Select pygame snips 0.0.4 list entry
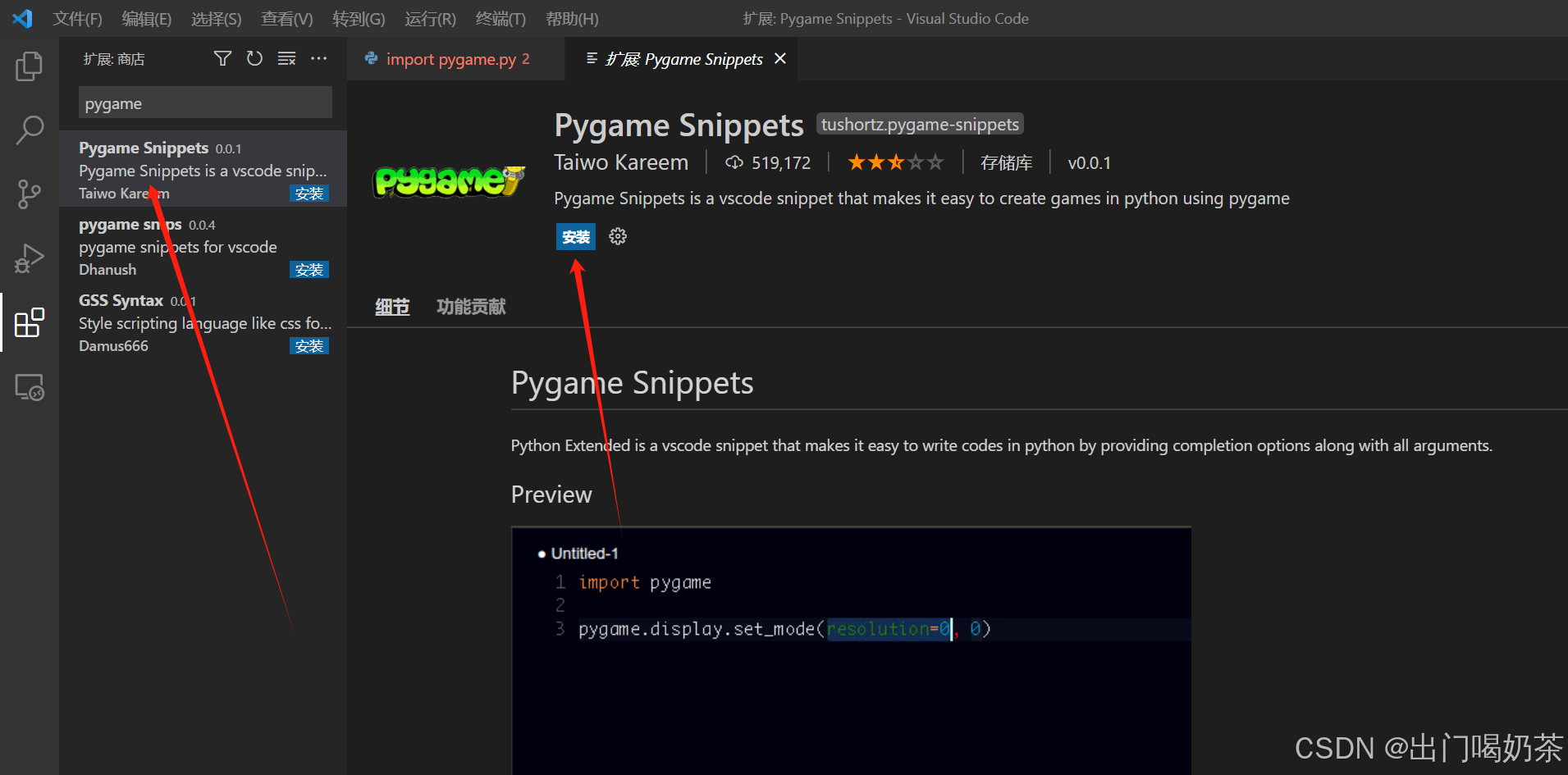 [203, 245]
